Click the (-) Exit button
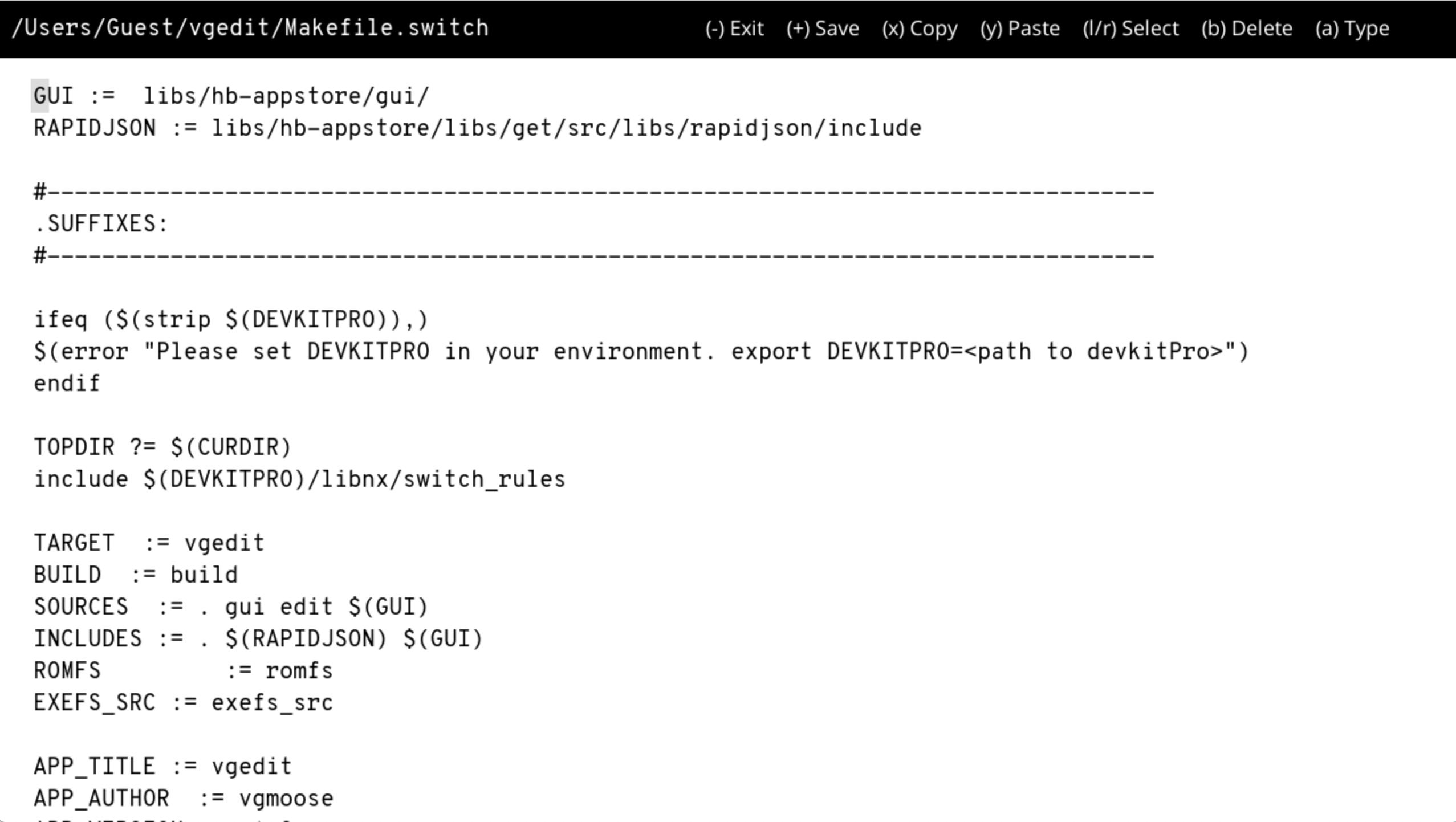 pos(734,29)
